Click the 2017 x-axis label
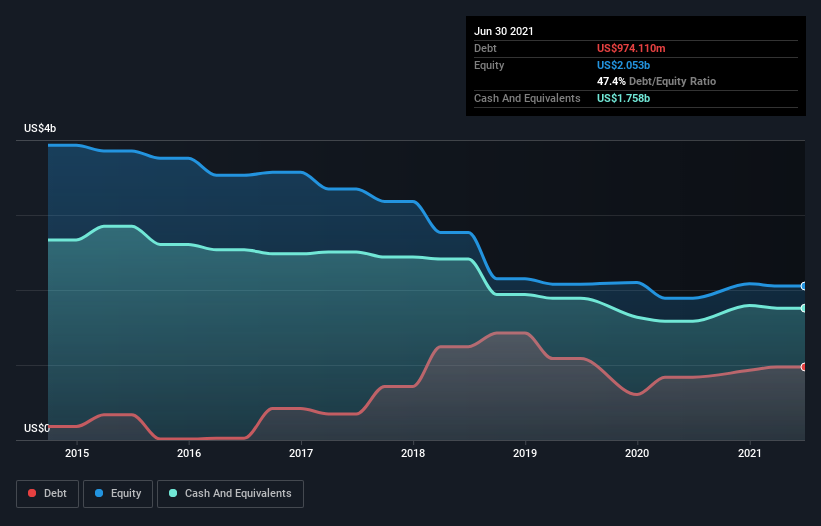 [x=301, y=453]
